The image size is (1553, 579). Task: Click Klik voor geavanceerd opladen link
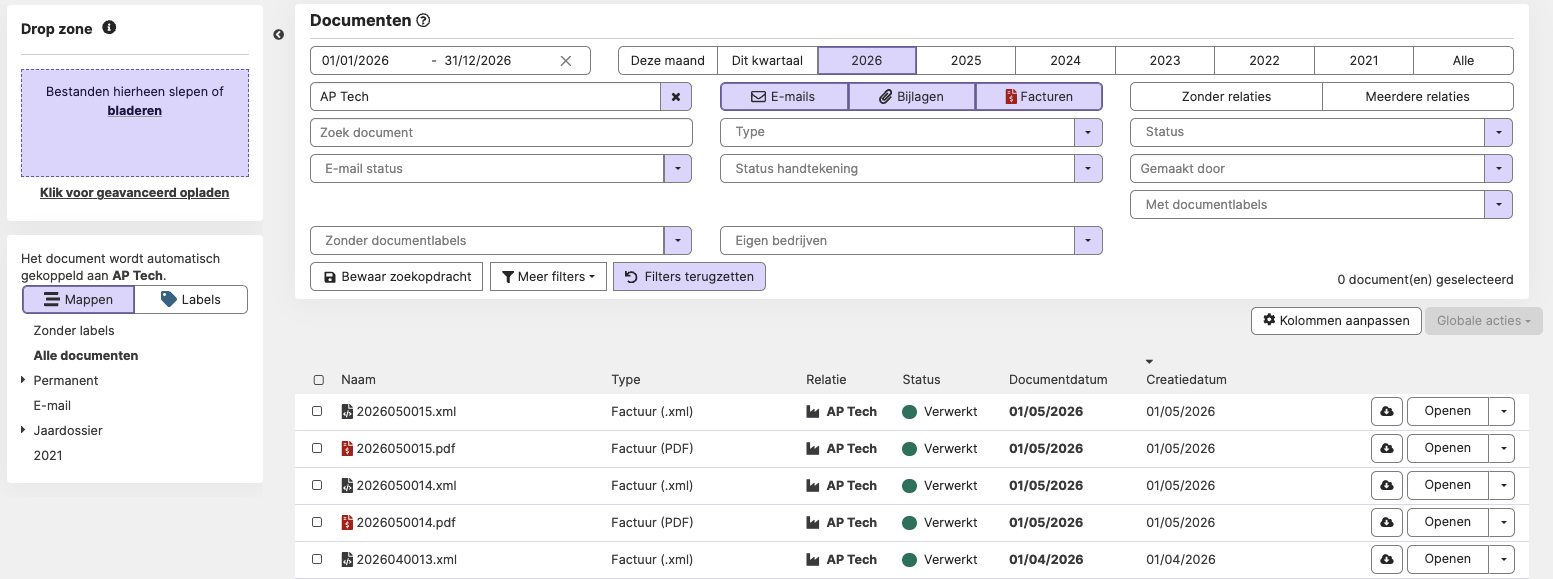click(x=135, y=193)
